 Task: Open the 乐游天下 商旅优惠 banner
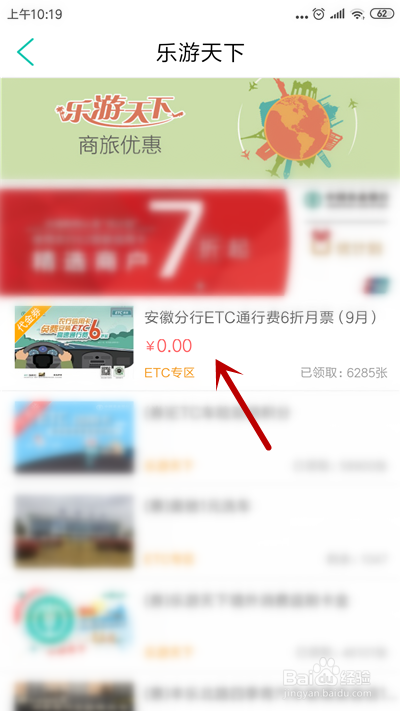(x=200, y=128)
